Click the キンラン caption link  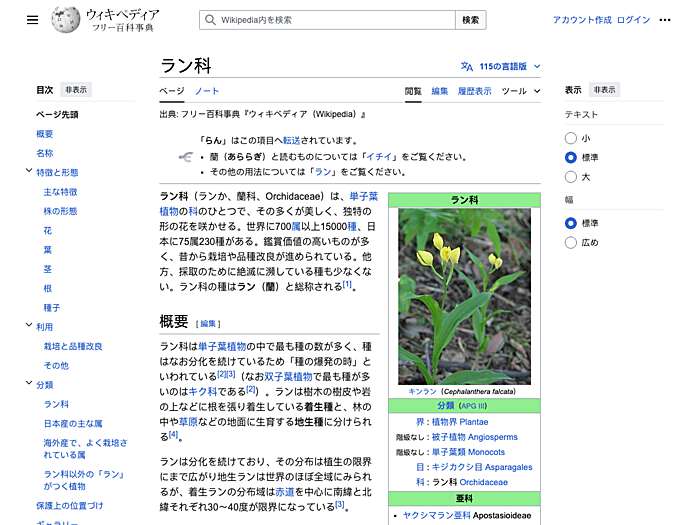point(422,392)
